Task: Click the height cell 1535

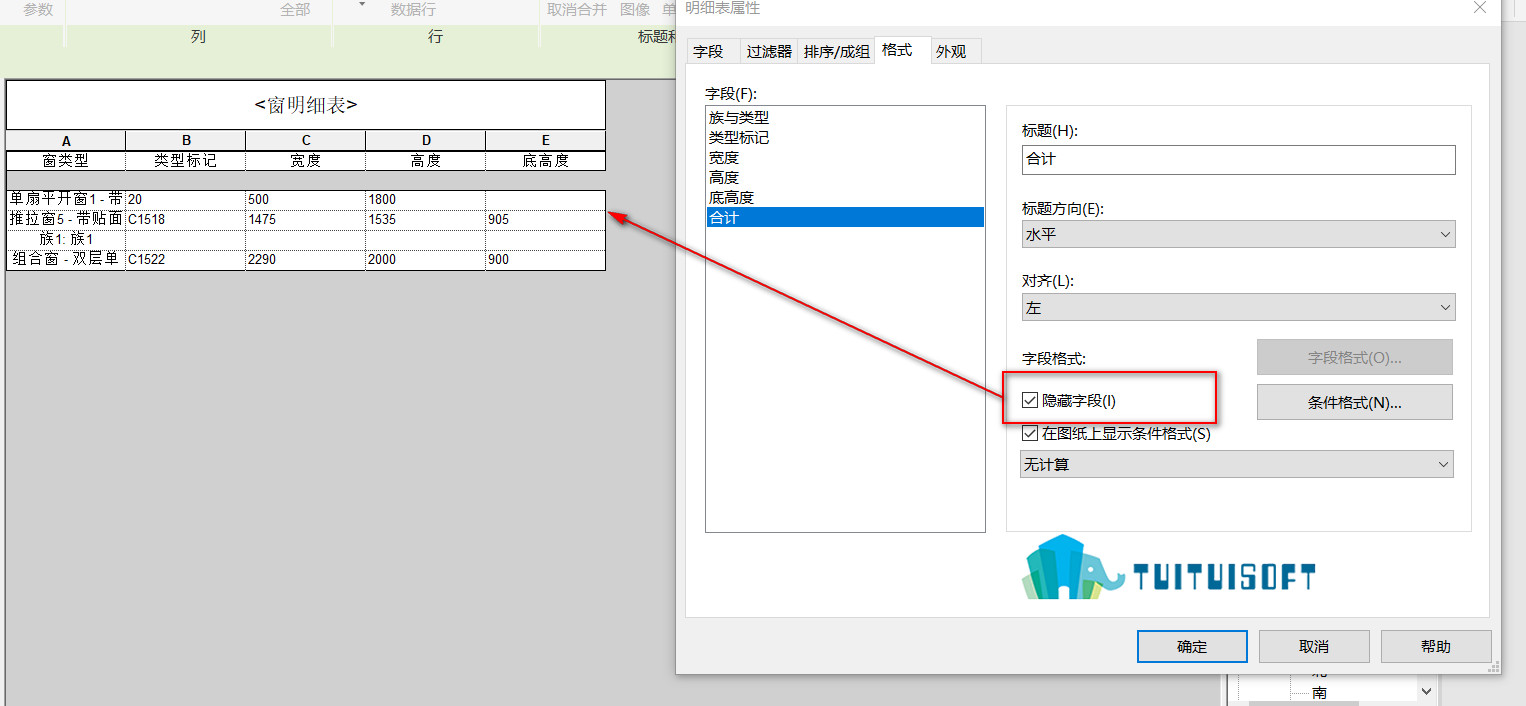Action: 426,219
